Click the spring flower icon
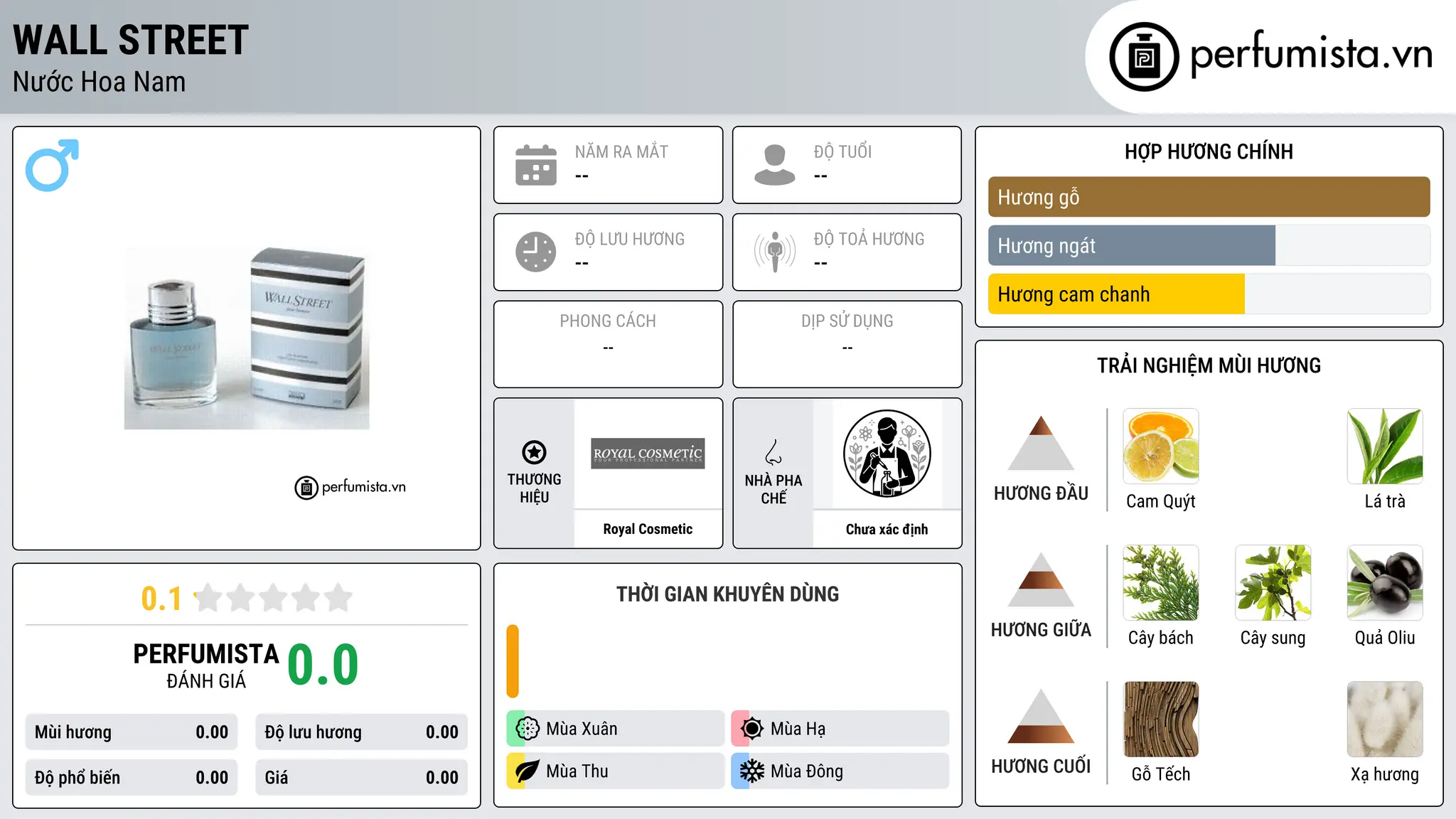This screenshot has height=819, width=1456. coord(527,729)
